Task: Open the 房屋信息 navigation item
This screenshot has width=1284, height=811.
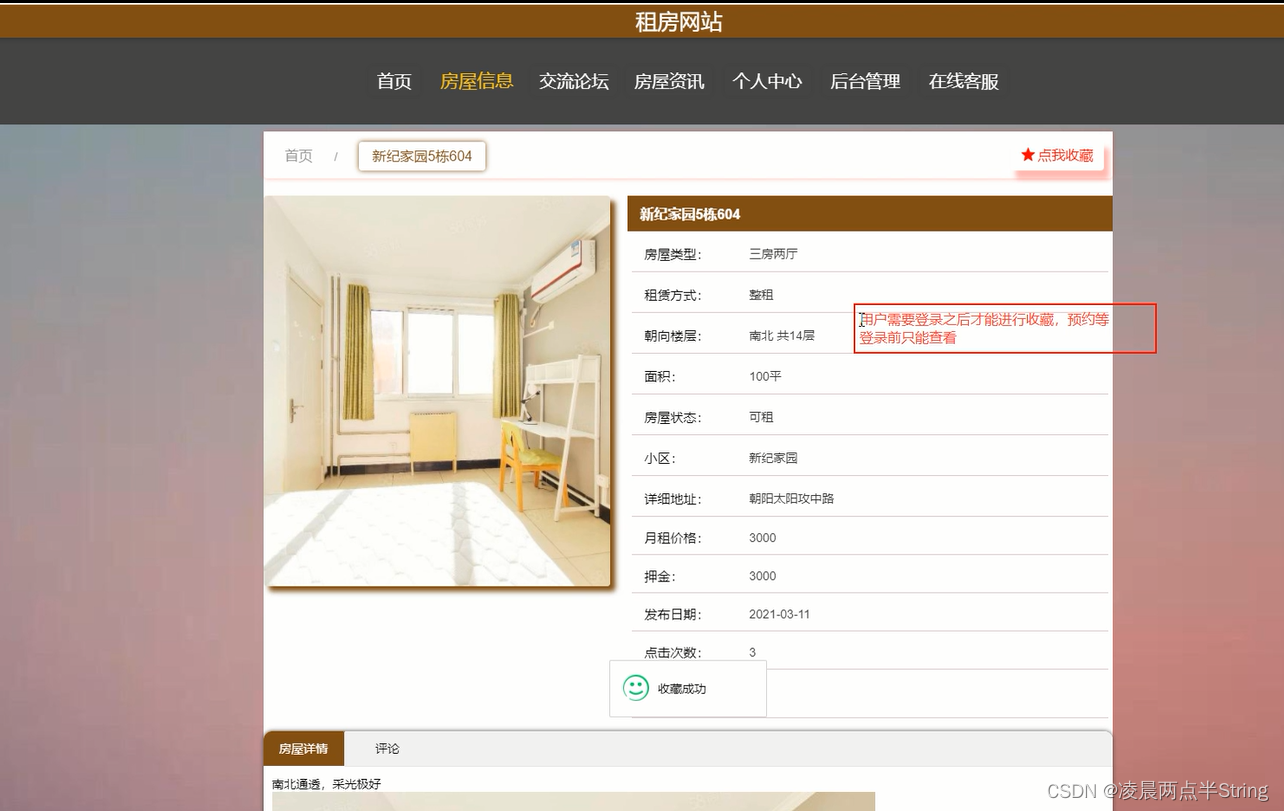Action: pyautogui.click(x=477, y=82)
